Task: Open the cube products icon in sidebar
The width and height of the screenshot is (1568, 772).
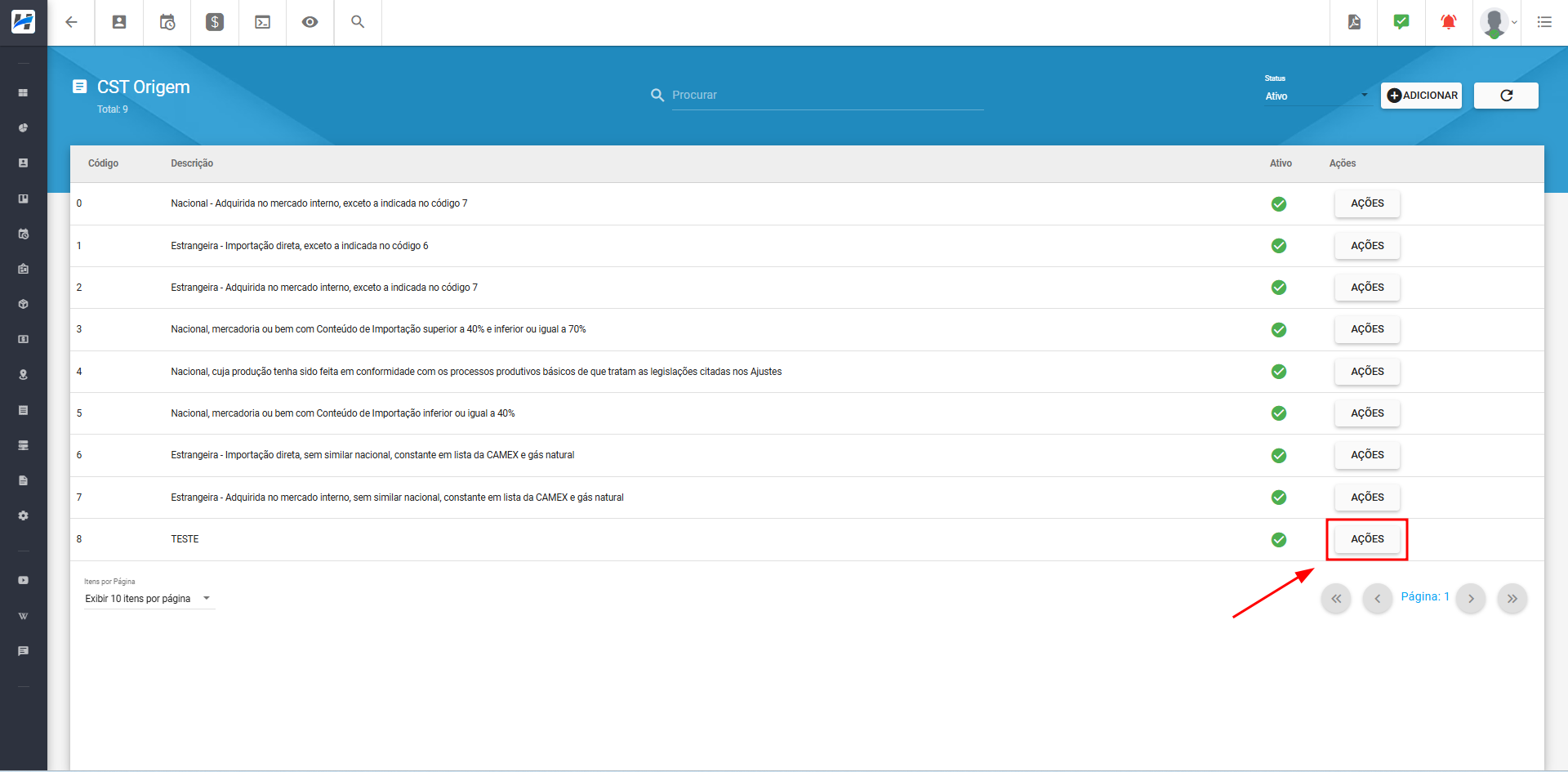Action: click(23, 304)
